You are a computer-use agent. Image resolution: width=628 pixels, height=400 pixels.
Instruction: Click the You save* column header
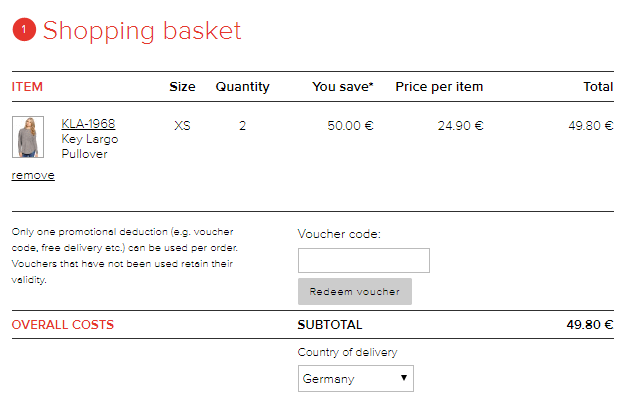coord(342,87)
